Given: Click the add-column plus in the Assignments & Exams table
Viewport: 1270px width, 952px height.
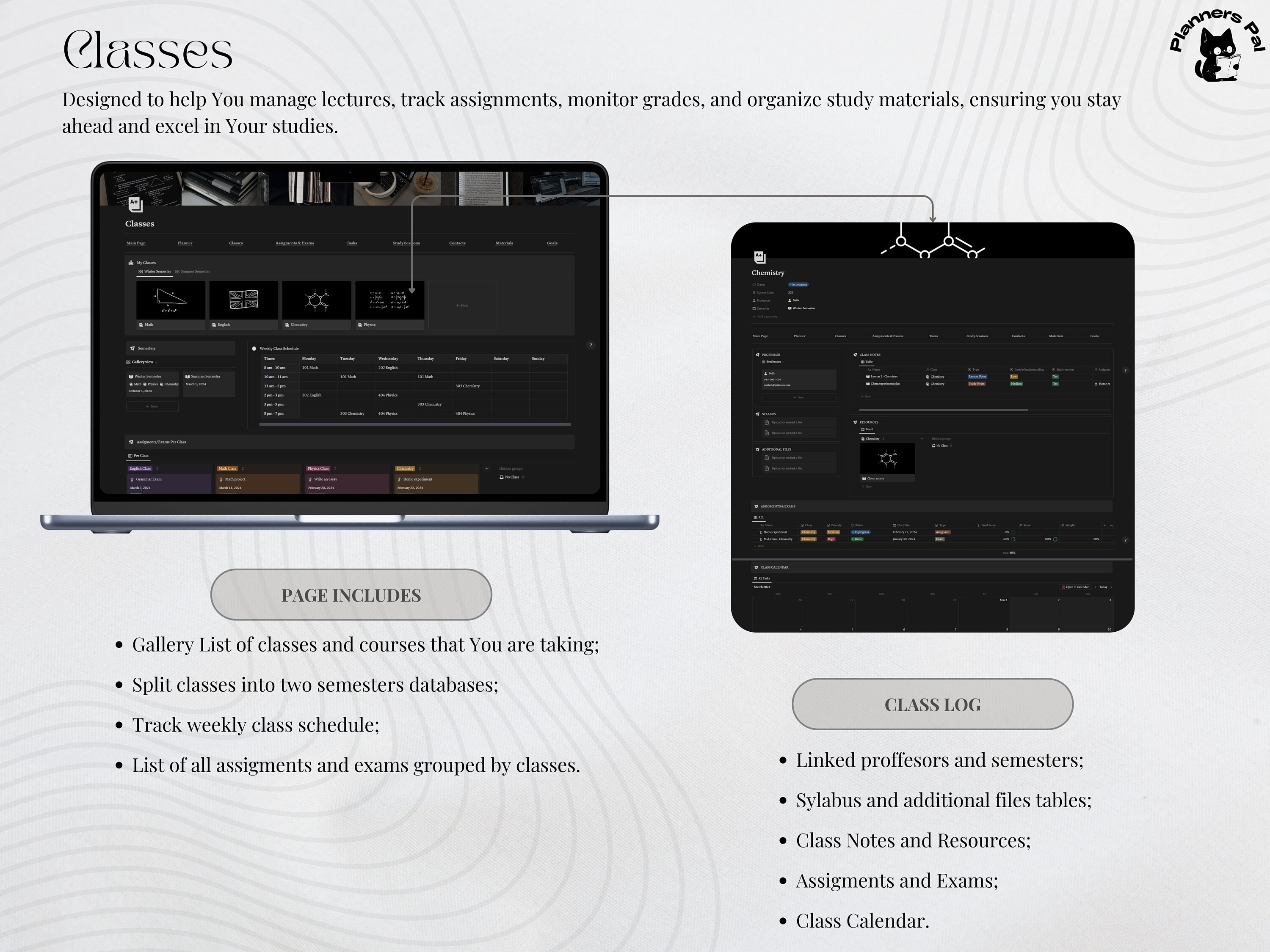Looking at the screenshot, I should click(1104, 525).
